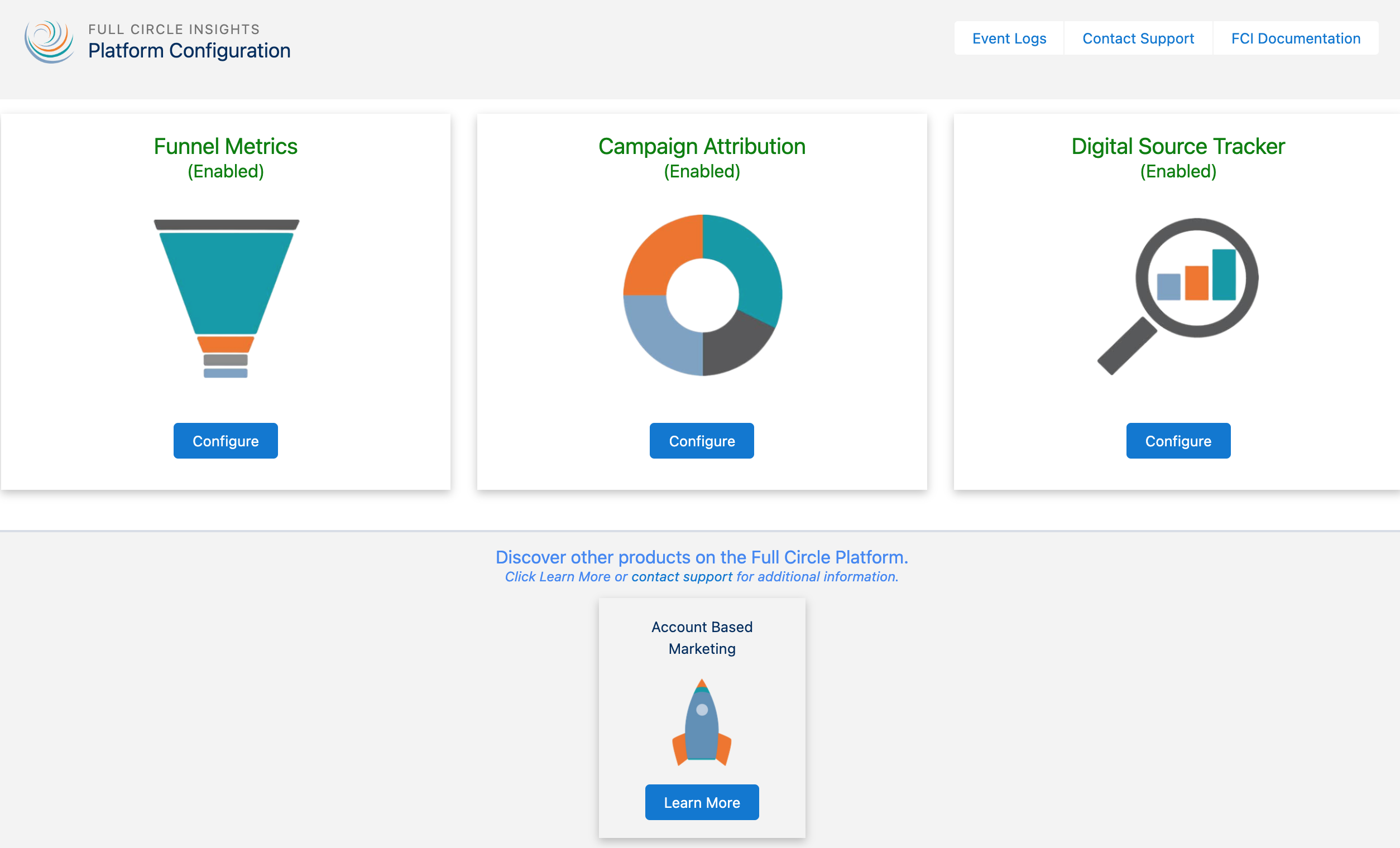1400x848 pixels.
Task: Click the 'FULL CIRCLE INSIGHTS' header text
Action: pos(174,29)
